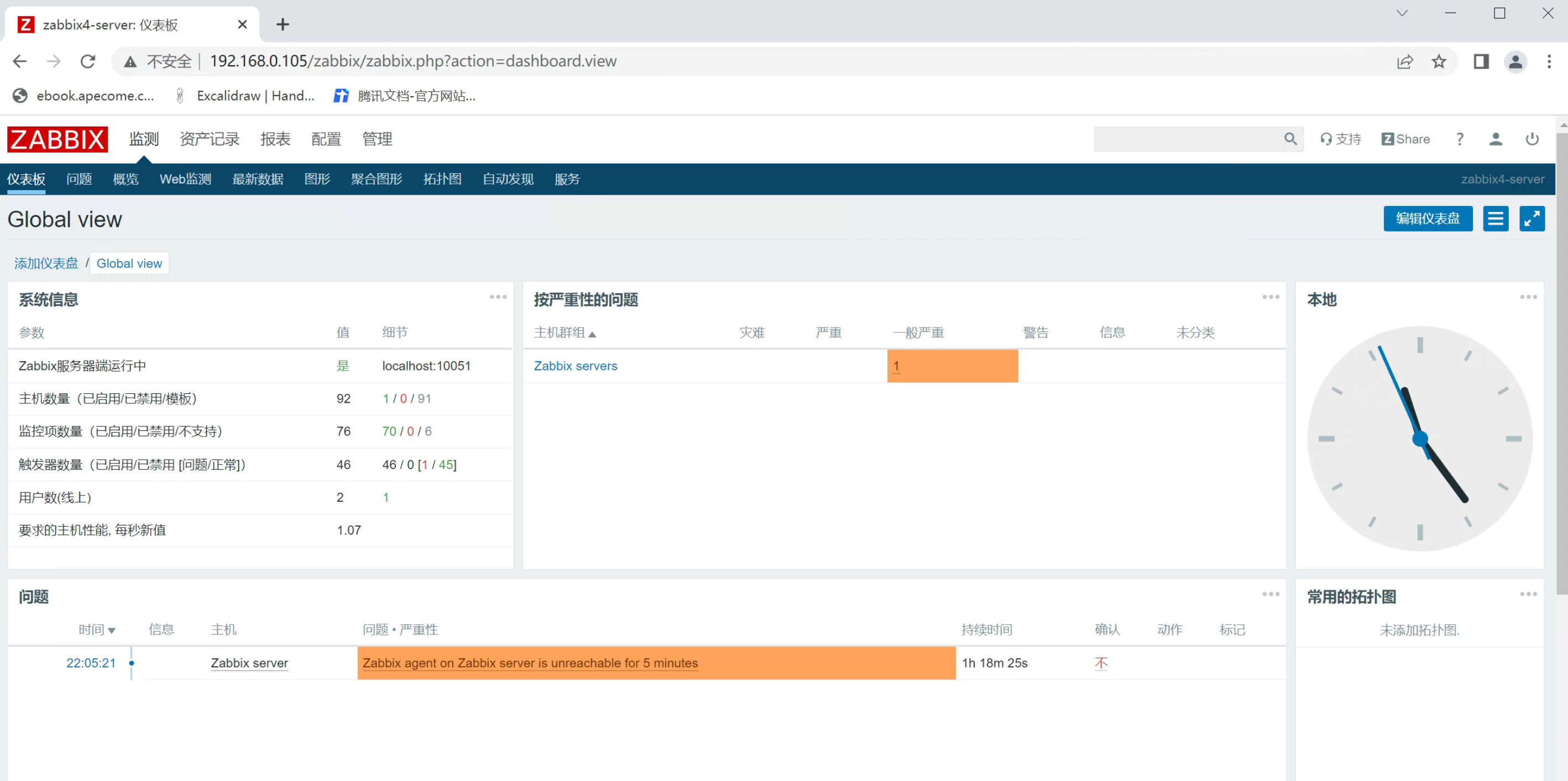Open the user profile icon
The image size is (1568, 781).
(1495, 139)
